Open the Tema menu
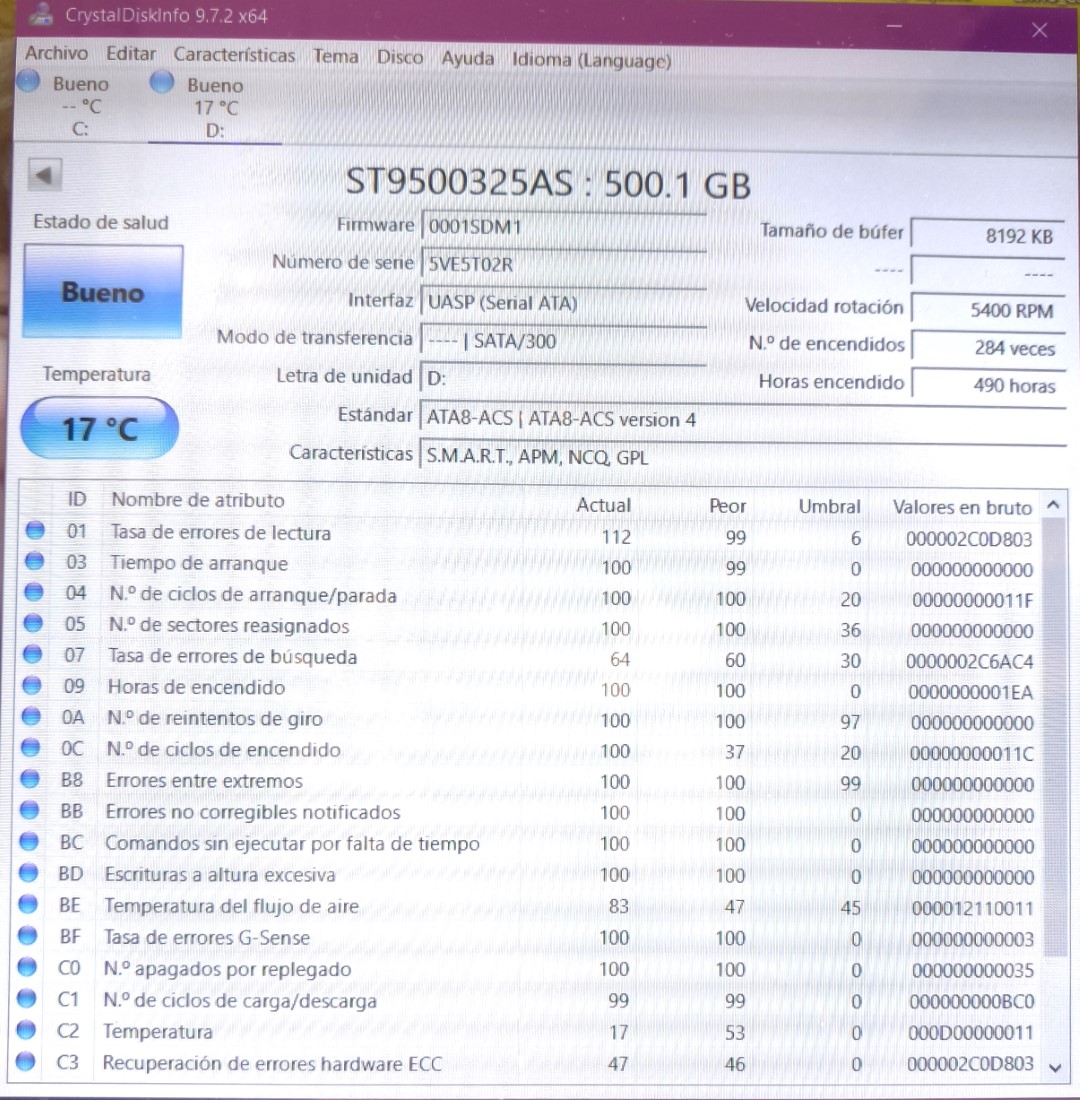Image resolution: width=1080 pixels, height=1100 pixels. (x=335, y=56)
